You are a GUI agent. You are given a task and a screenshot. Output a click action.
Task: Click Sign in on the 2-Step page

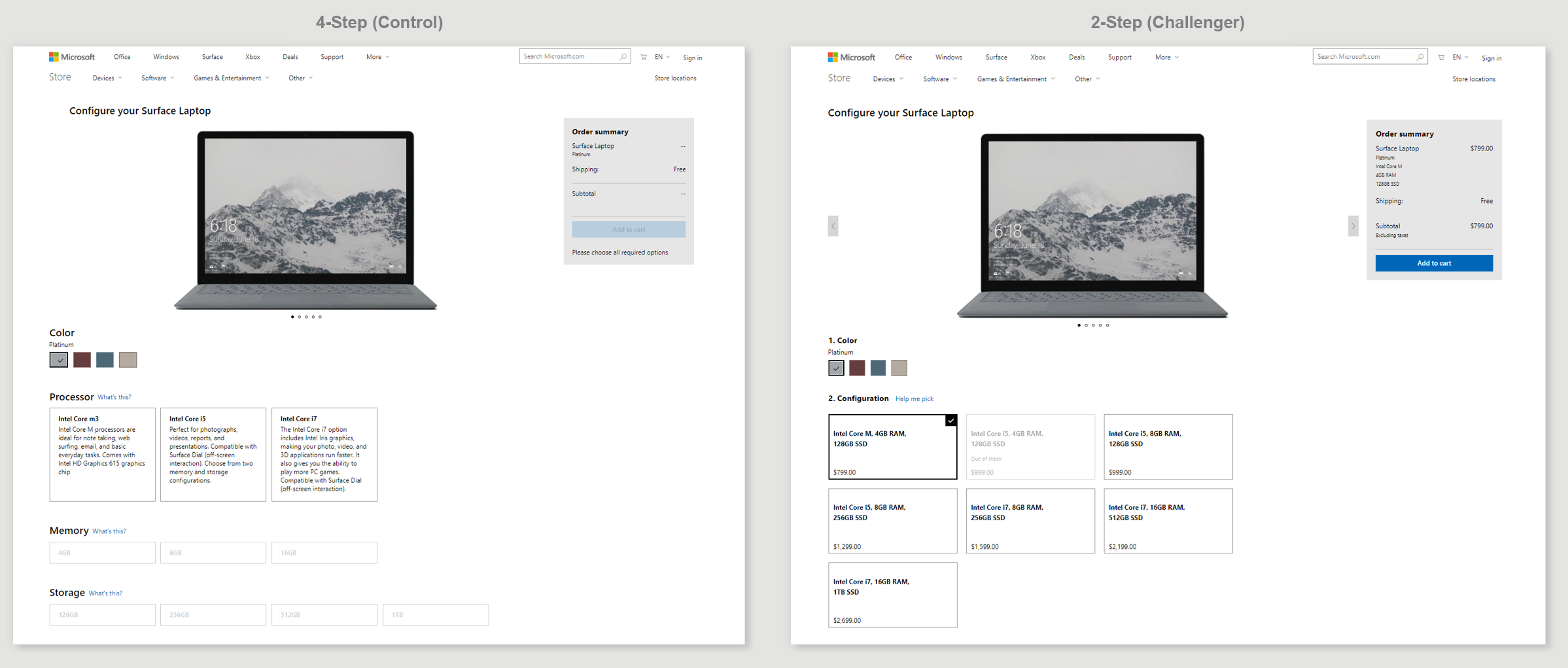[1491, 59]
